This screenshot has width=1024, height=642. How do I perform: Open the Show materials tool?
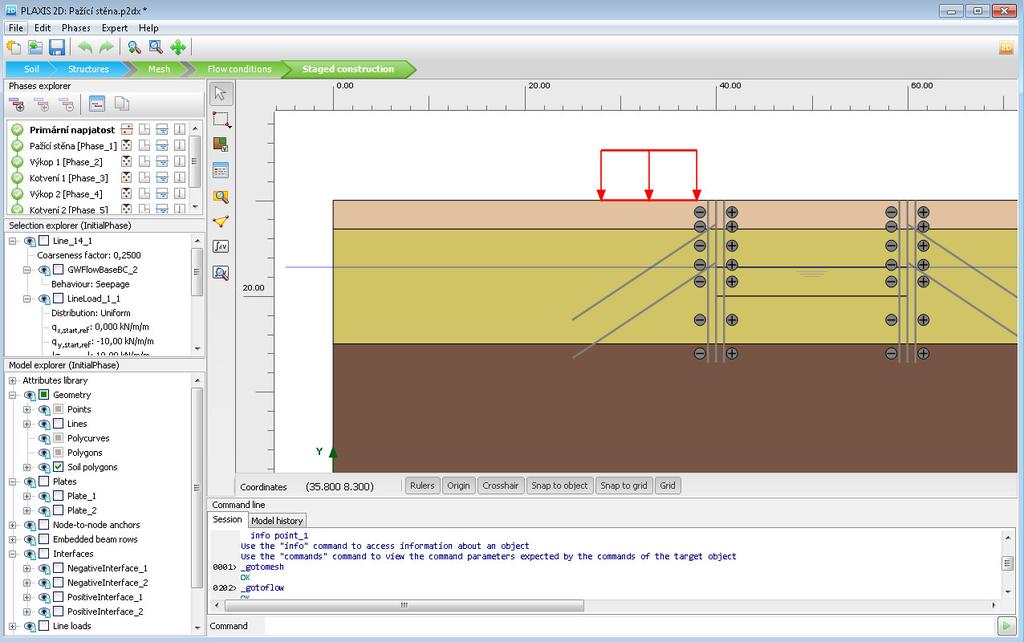coord(221,144)
